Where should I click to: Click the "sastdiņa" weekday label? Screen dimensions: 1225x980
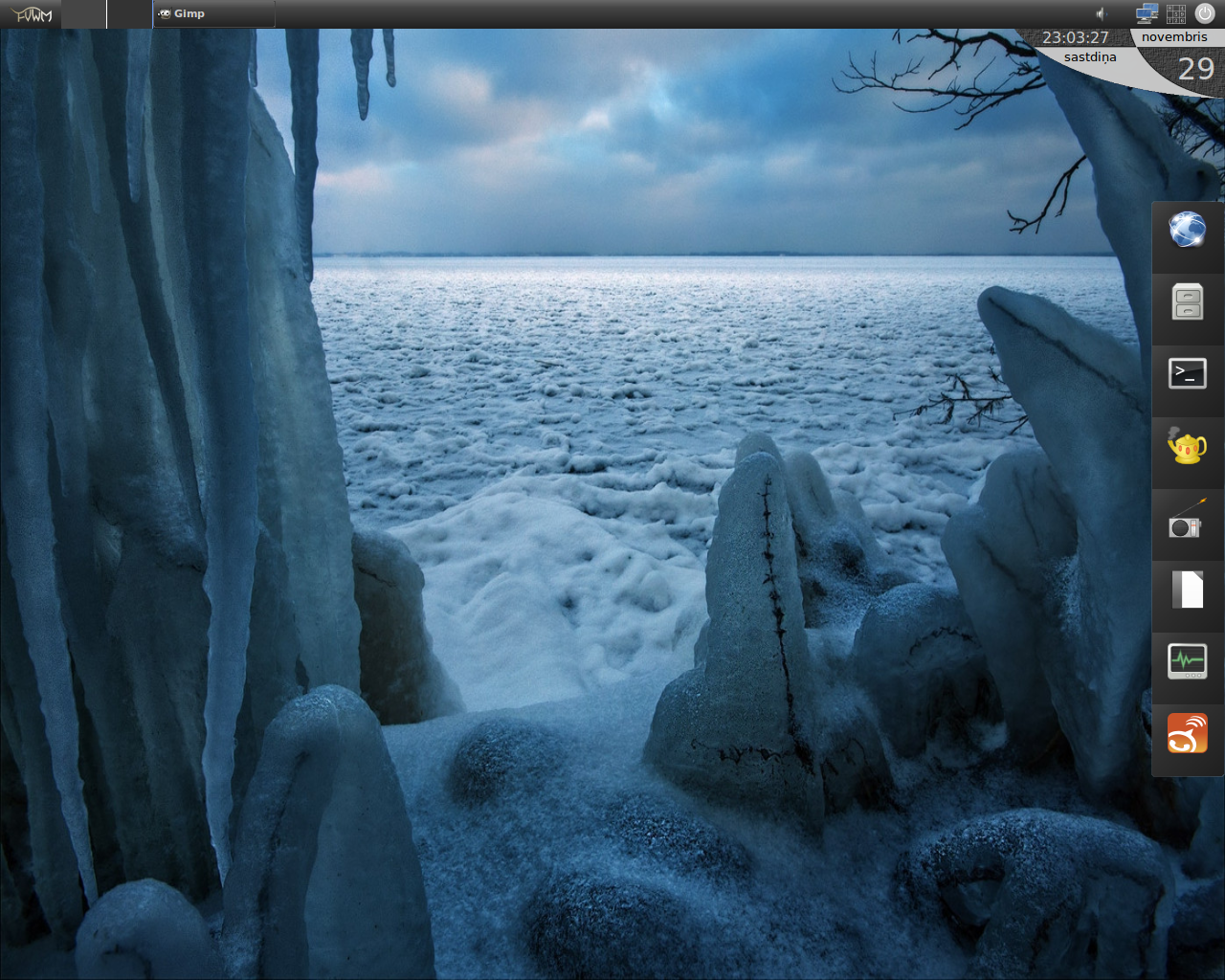[1090, 57]
